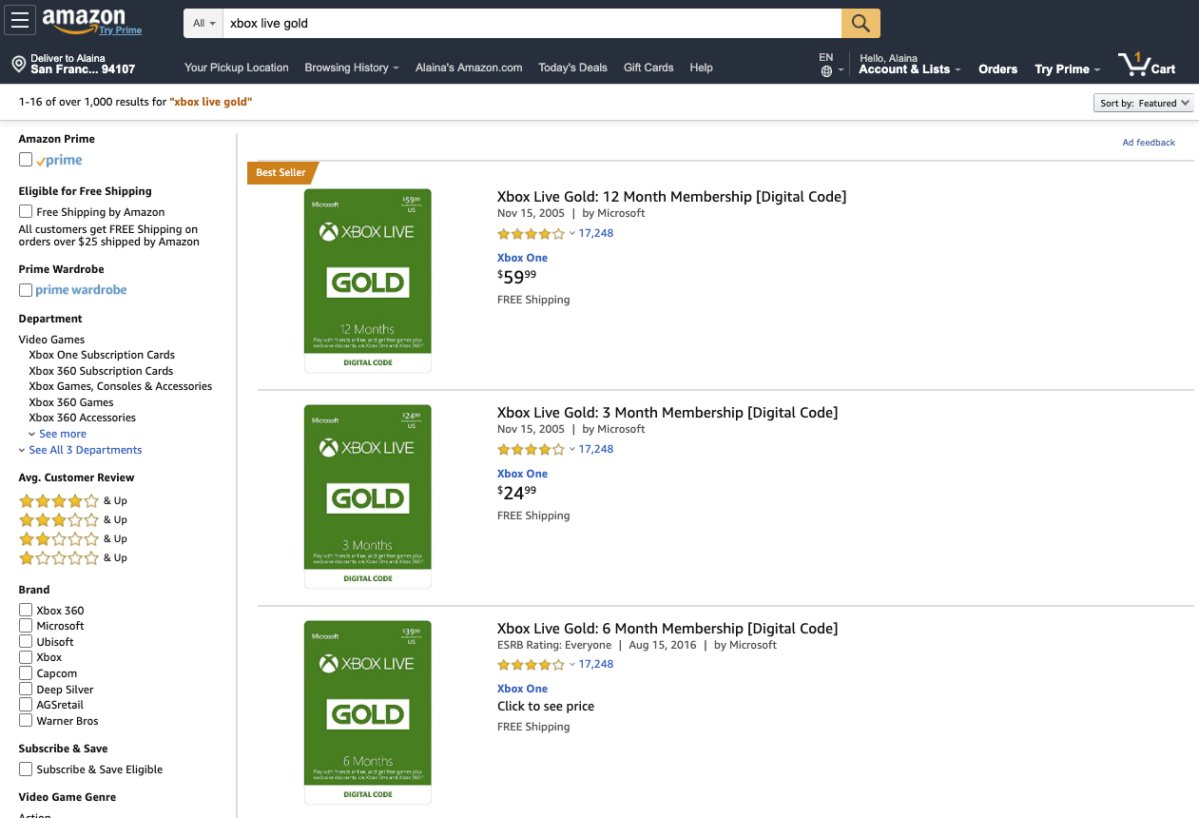This screenshot has width=1199, height=818.
Task: Select Xbox 360 Subscription Cards department
Action: coord(101,371)
